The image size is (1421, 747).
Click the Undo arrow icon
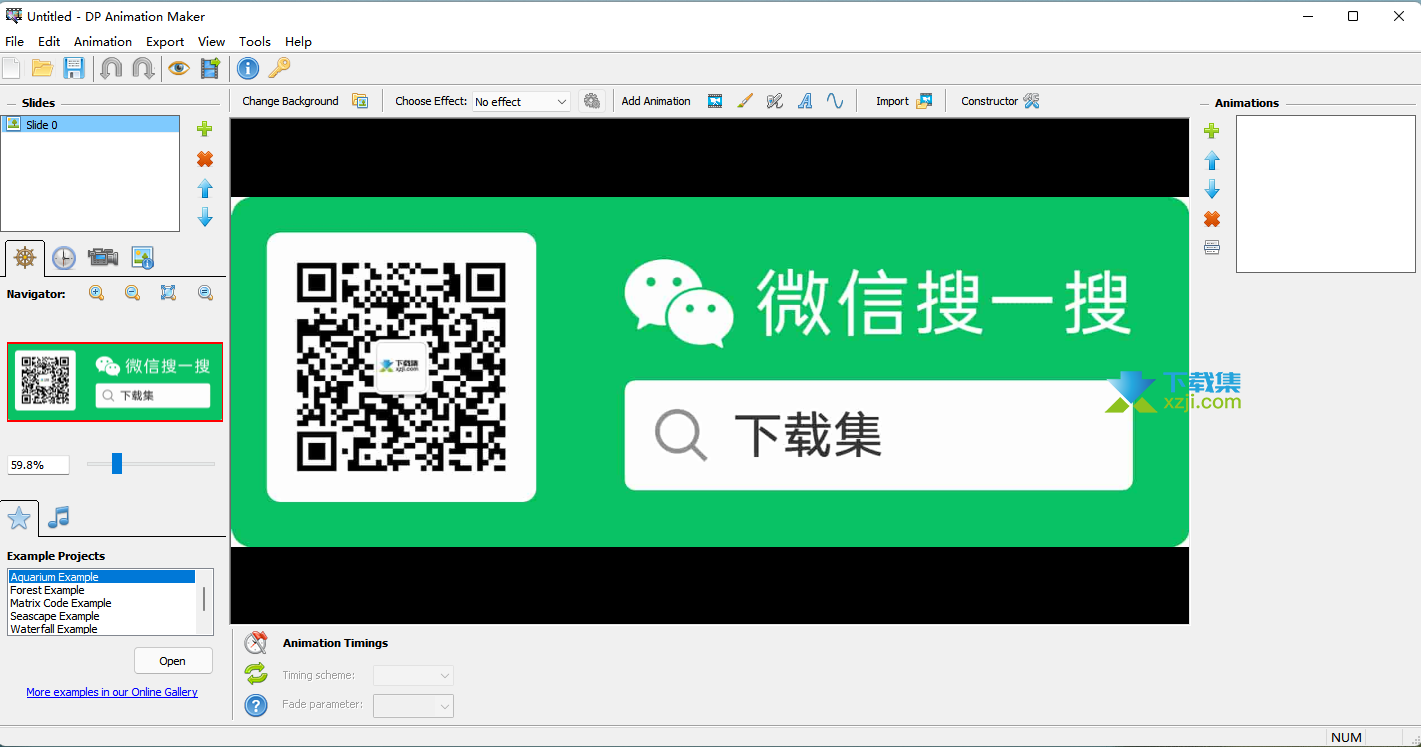[111, 68]
